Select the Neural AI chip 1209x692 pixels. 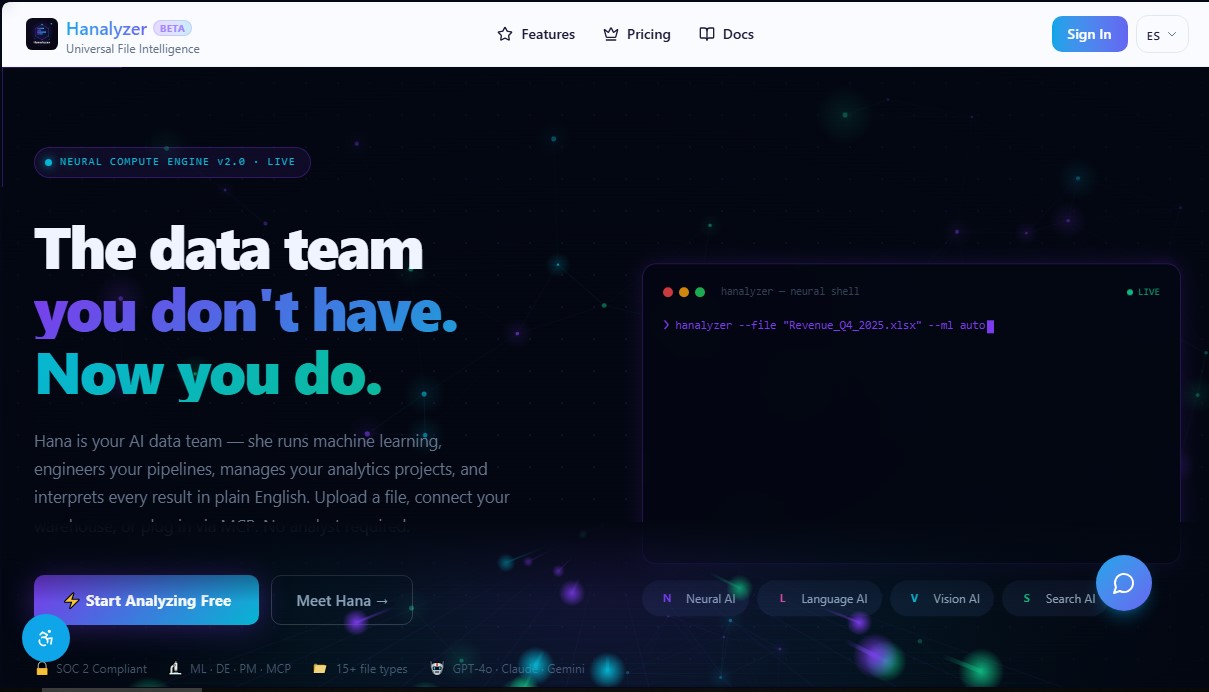pyautogui.click(x=696, y=598)
